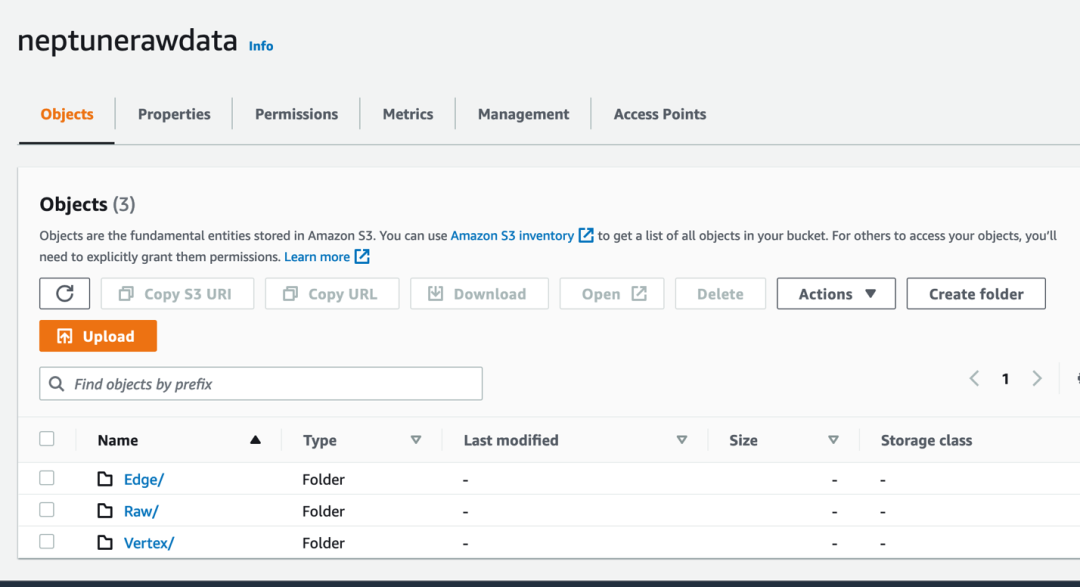Click the refresh objects icon button

click(x=65, y=294)
